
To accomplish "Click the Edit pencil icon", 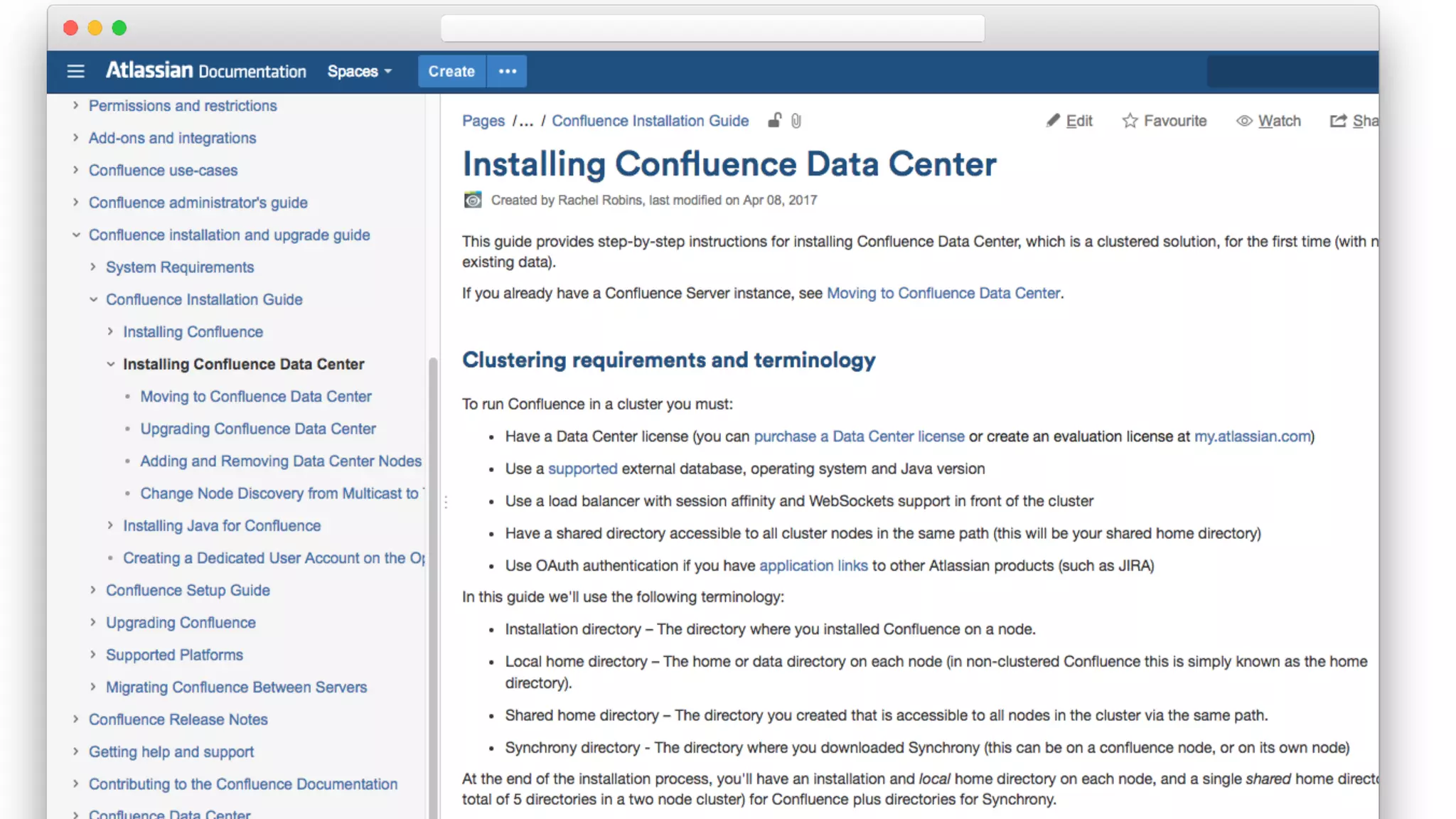I will coord(1053,121).
